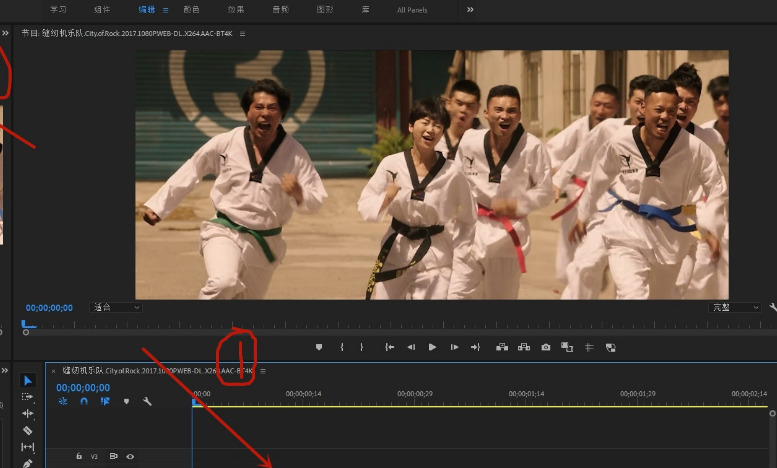Click timeline ruler playhead
The height and width of the screenshot is (468, 777).
[196, 403]
